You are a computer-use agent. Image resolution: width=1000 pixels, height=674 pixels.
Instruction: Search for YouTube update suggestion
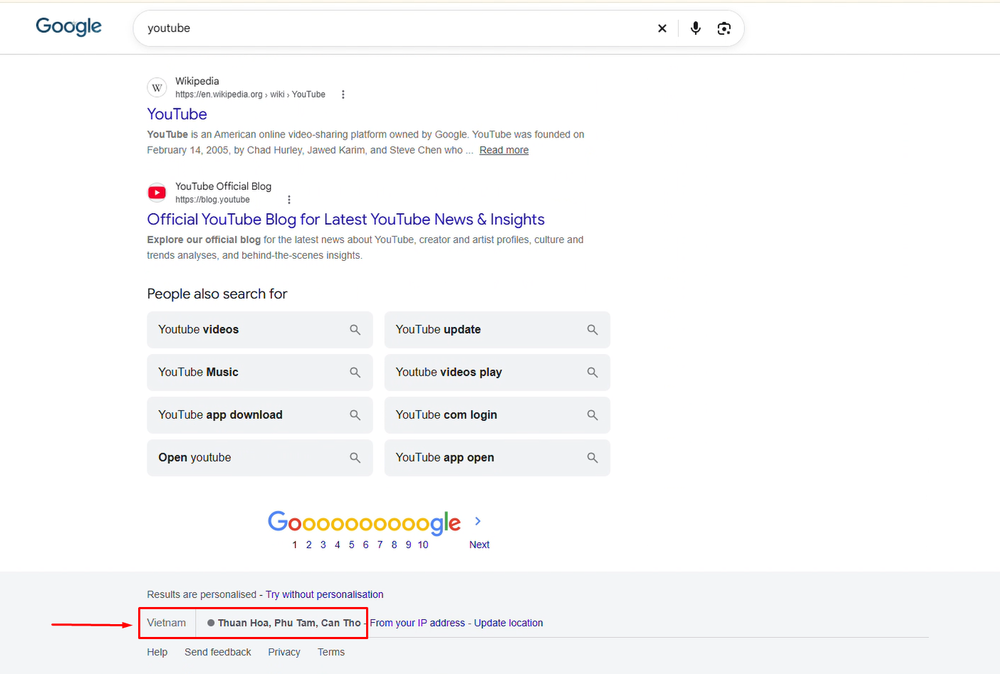tap(497, 330)
